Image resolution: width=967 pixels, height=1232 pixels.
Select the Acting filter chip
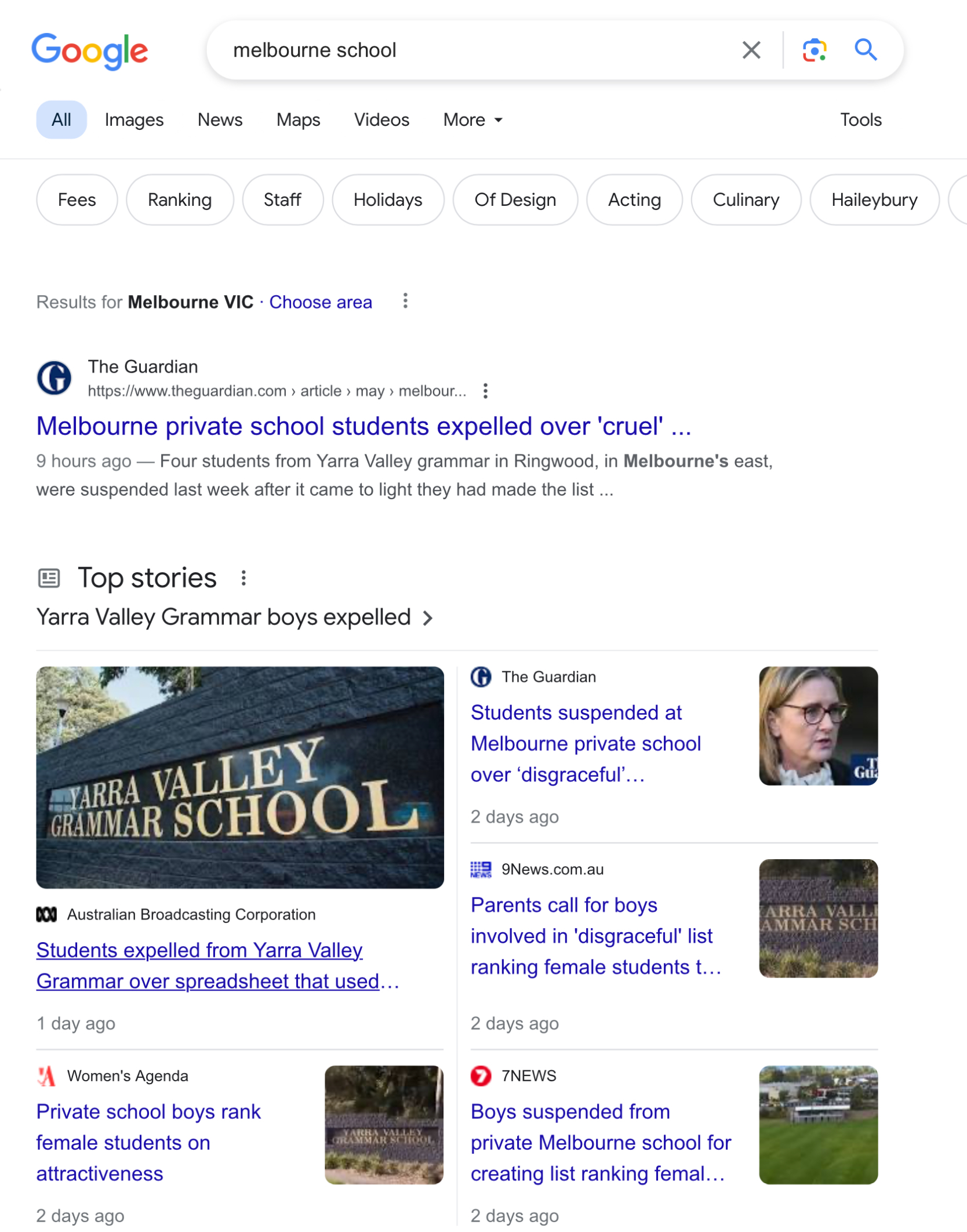coord(634,200)
